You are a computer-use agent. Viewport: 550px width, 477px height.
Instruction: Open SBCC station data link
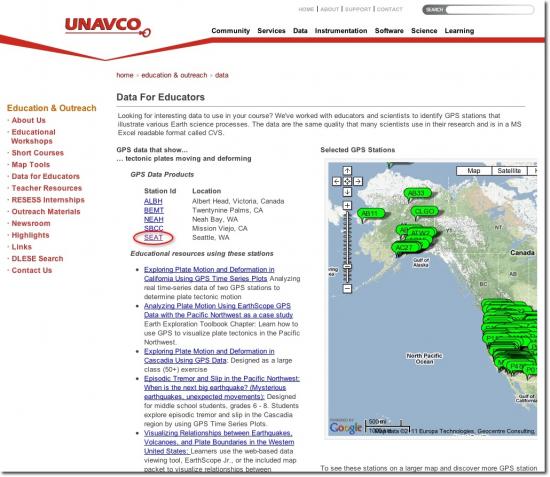(154, 228)
